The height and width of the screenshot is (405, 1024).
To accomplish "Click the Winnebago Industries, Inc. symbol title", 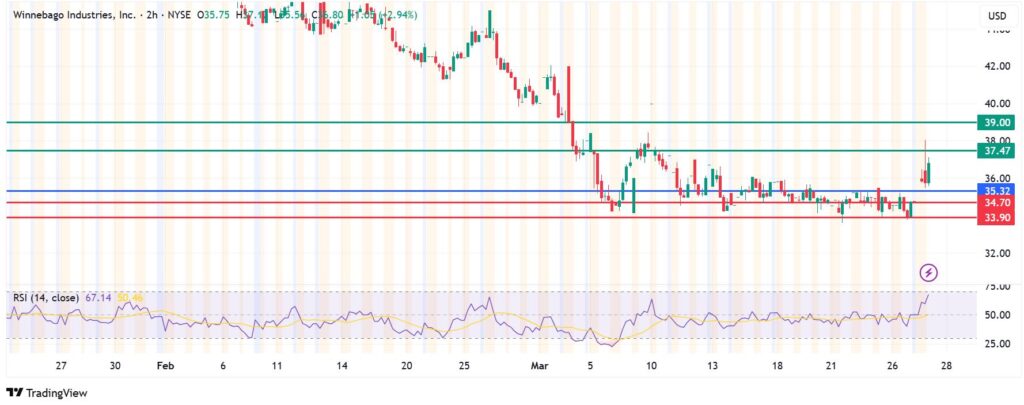I will point(75,16).
